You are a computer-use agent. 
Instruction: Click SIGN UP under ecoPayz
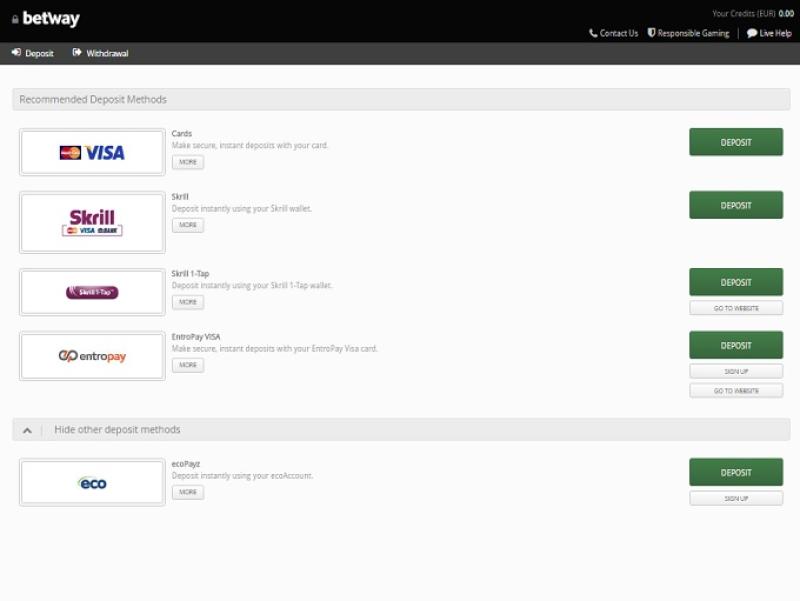point(736,498)
